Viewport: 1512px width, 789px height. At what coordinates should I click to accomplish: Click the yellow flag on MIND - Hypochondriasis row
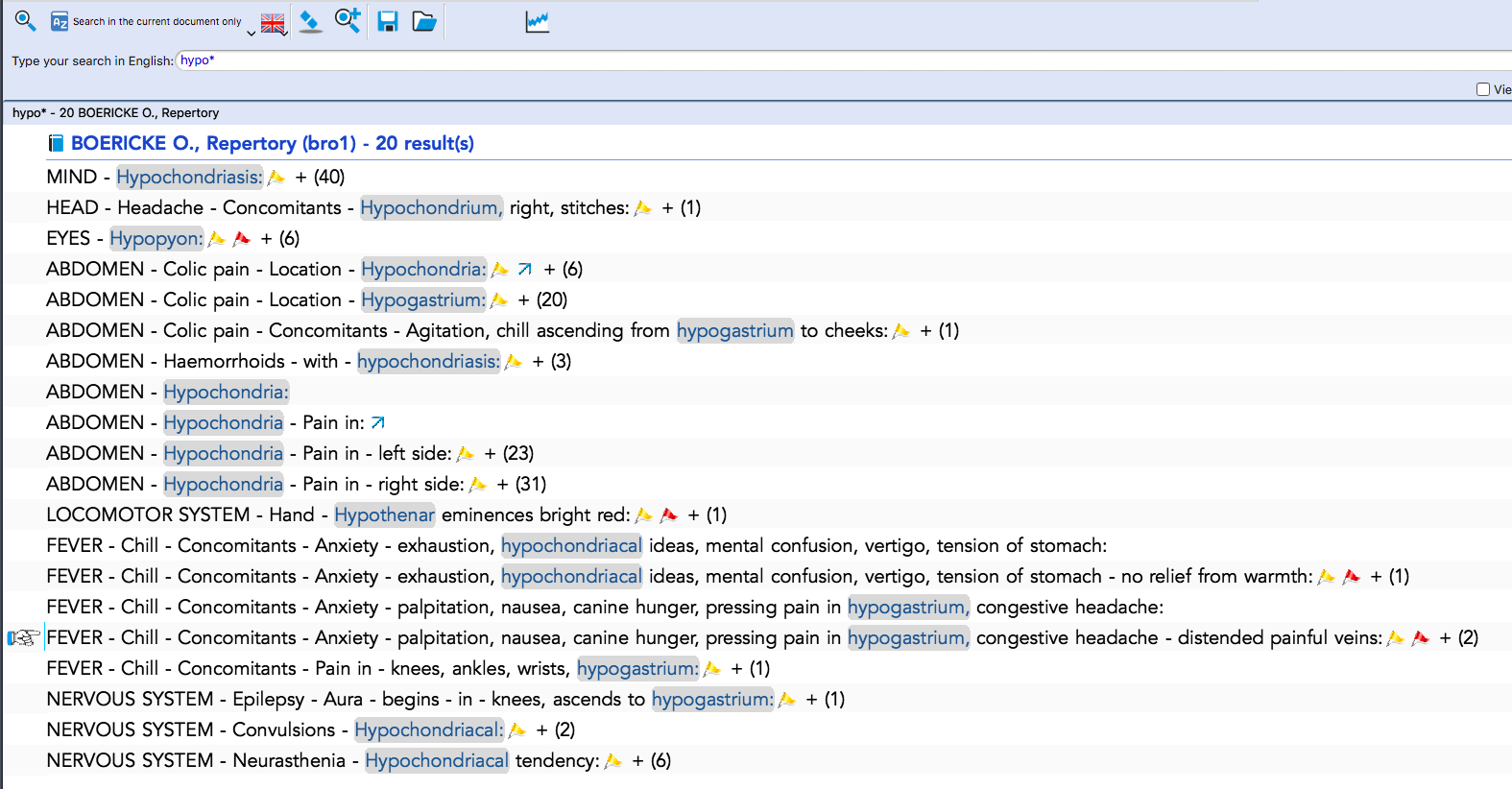276,178
